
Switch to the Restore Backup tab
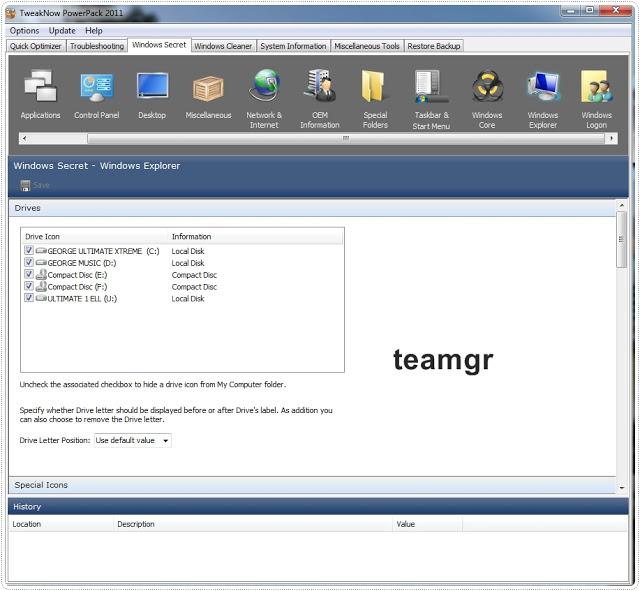(433, 46)
